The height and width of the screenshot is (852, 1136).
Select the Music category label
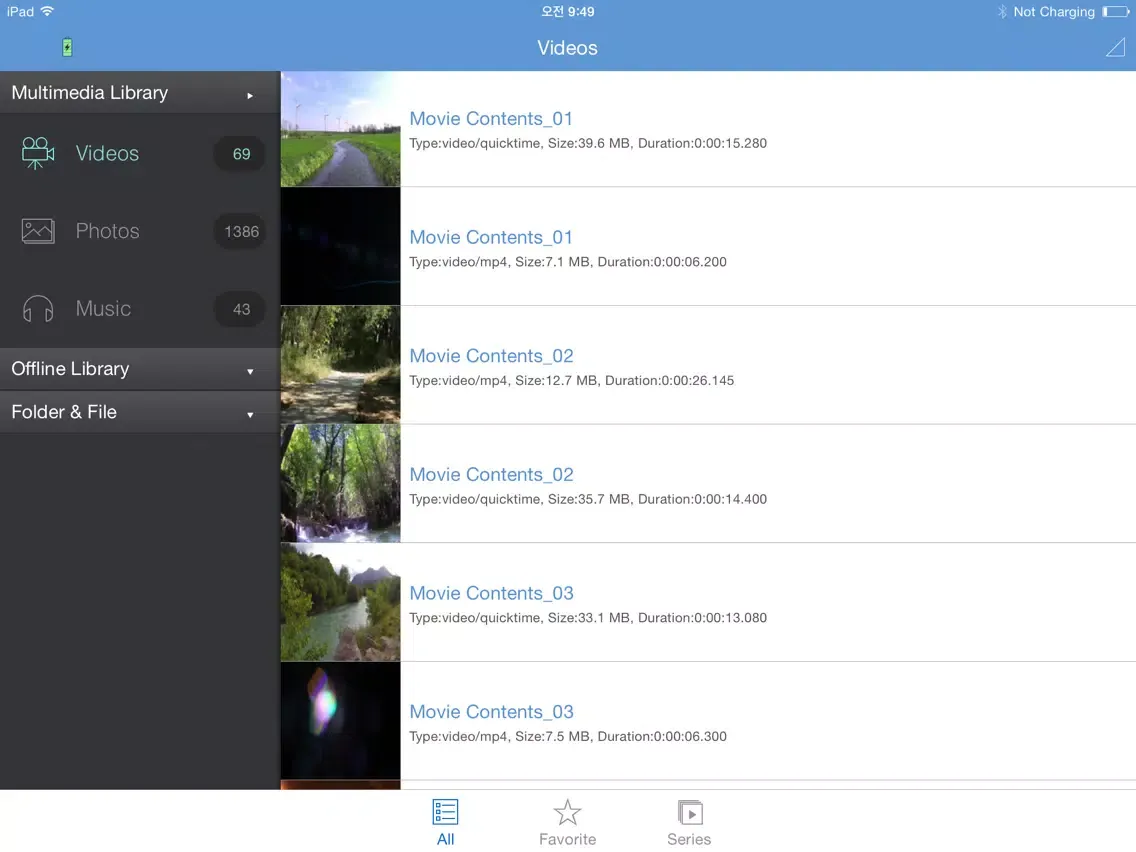coord(103,309)
